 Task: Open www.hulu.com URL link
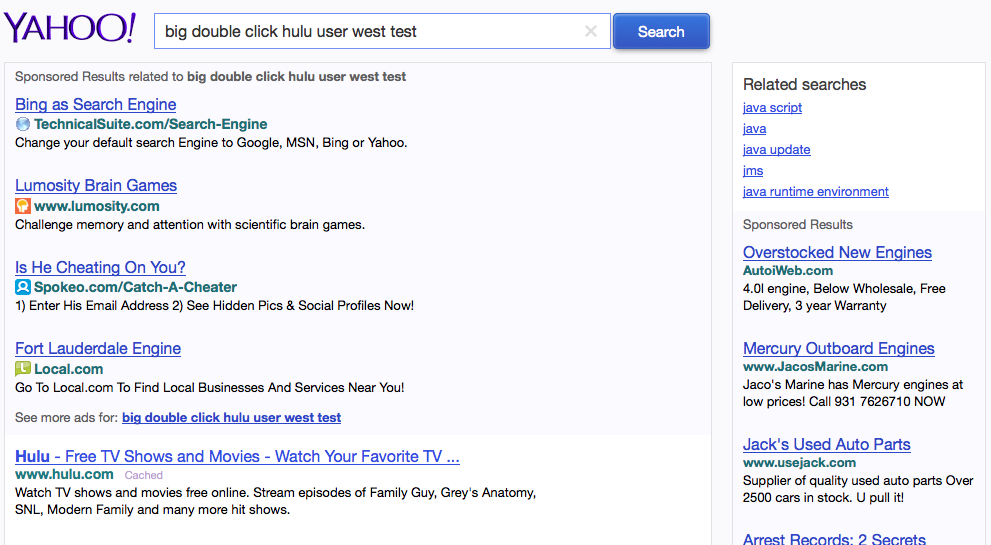click(64, 474)
